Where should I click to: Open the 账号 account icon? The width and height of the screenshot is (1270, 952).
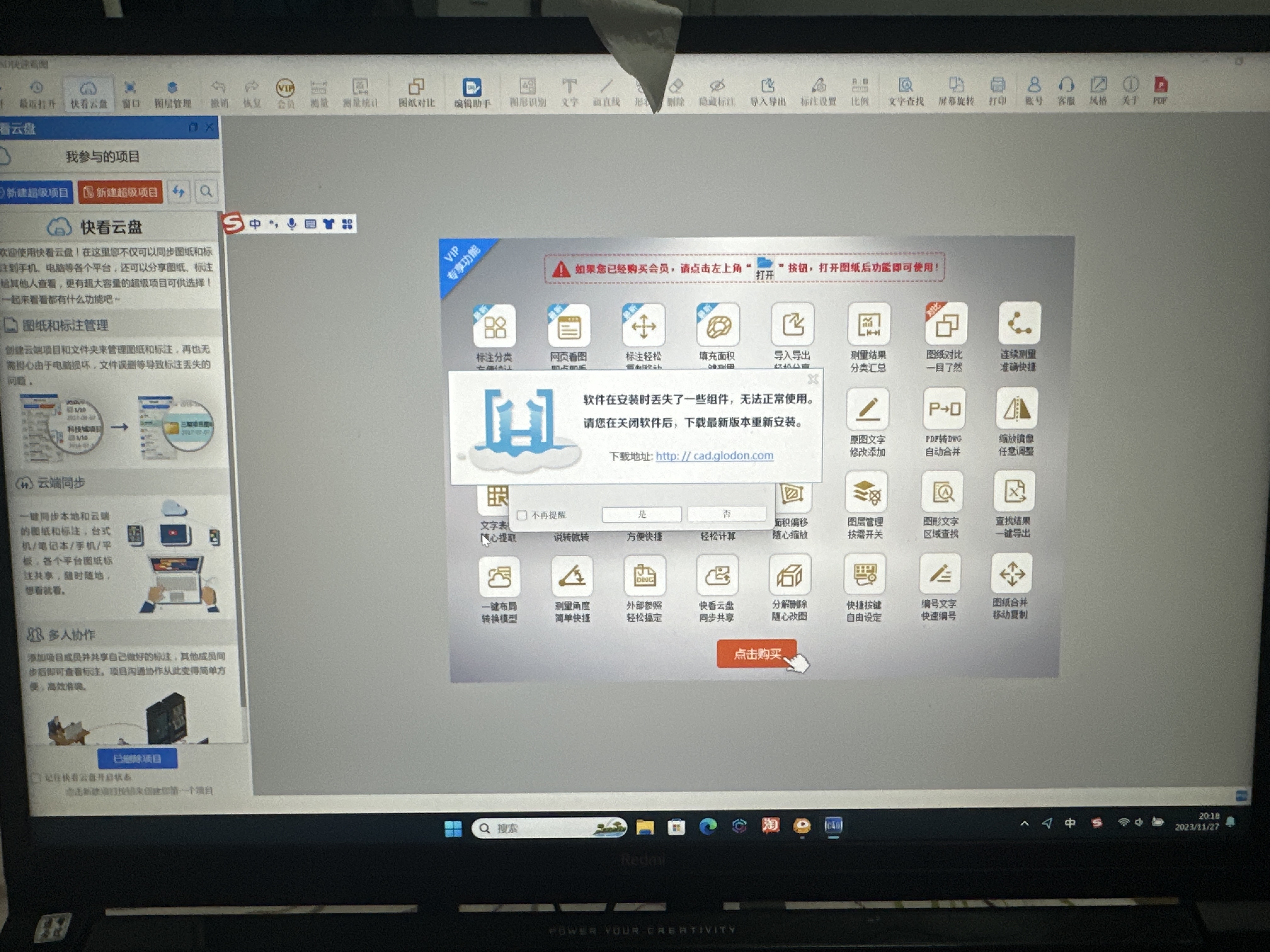(1034, 91)
